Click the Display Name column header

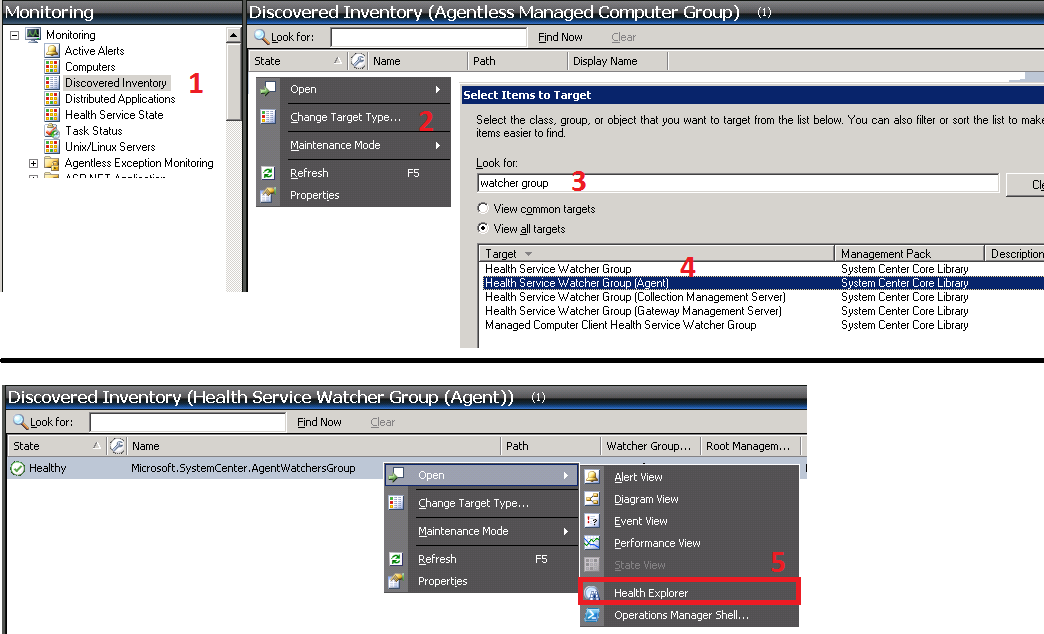point(617,61)
